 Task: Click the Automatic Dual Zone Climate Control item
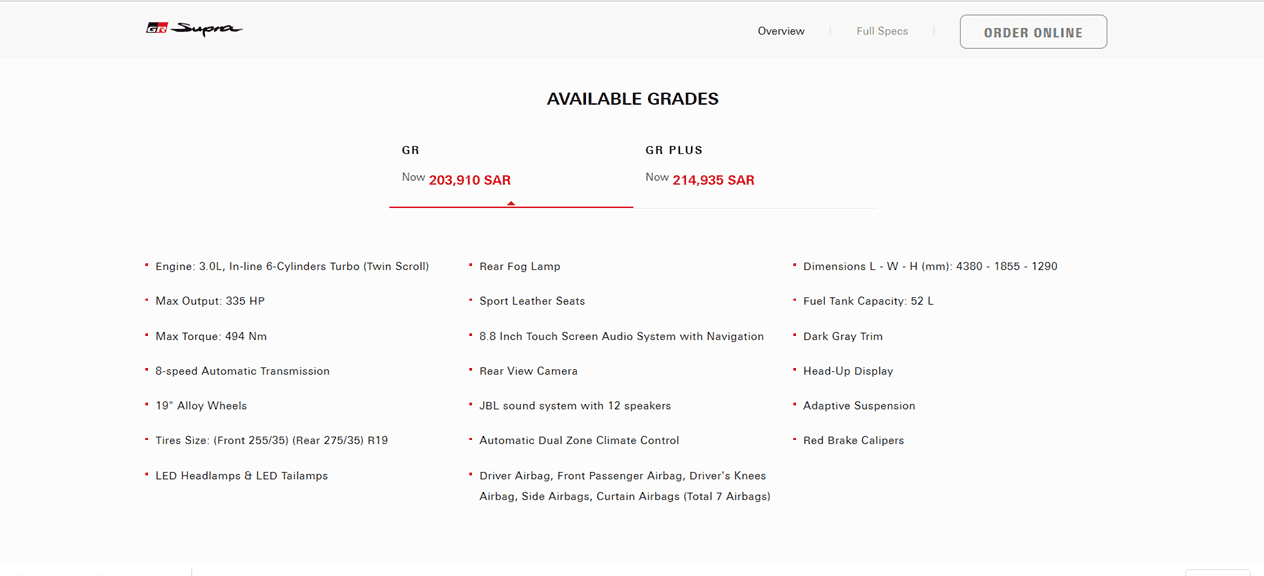[x=579, y=441]
